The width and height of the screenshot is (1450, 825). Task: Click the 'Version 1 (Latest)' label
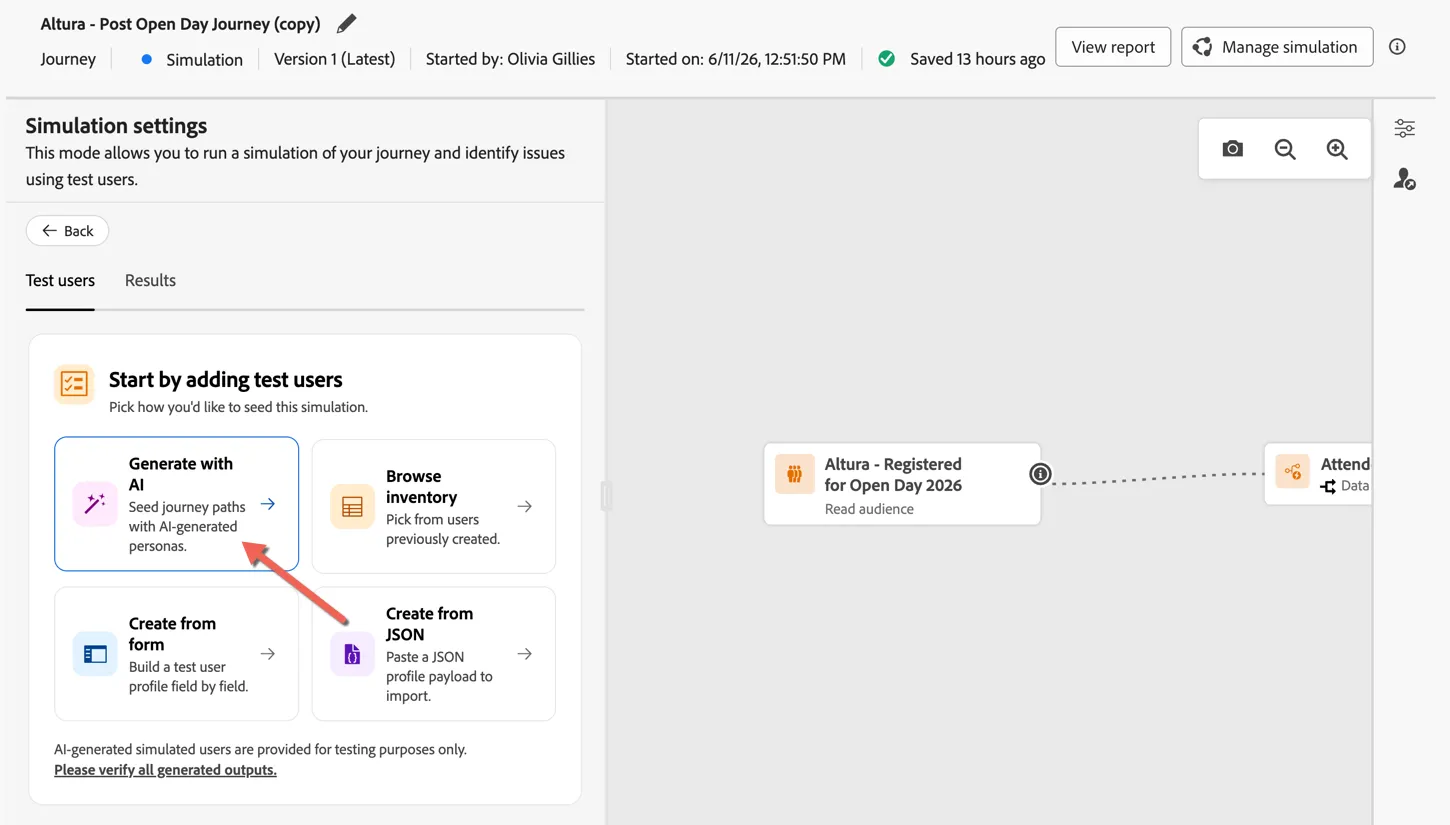click(x=334, y=59)
